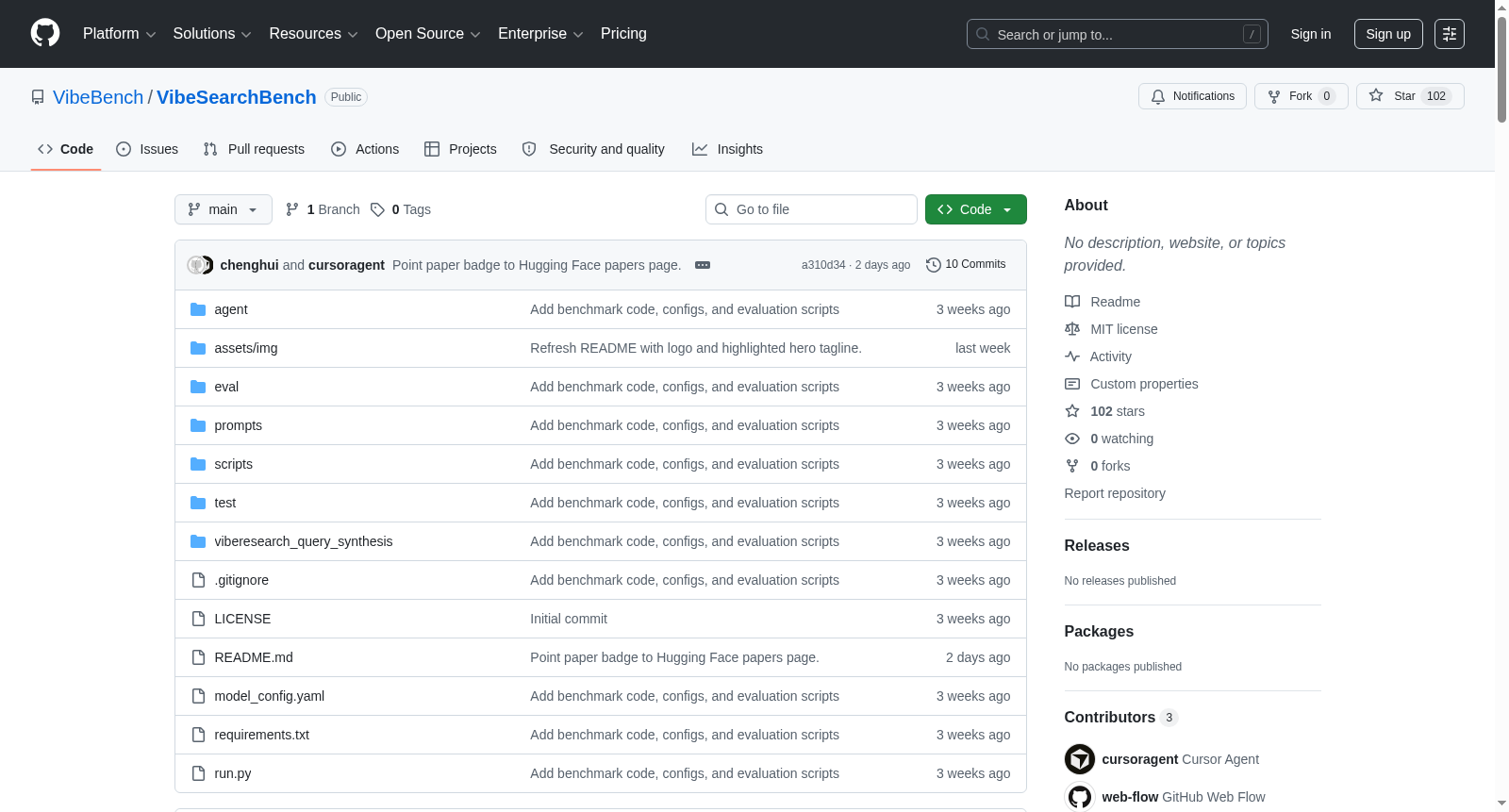The width and height of the screenshot is (1509, 812).
Task: Focus the Go to file input
Action: [x=811, y=209]
